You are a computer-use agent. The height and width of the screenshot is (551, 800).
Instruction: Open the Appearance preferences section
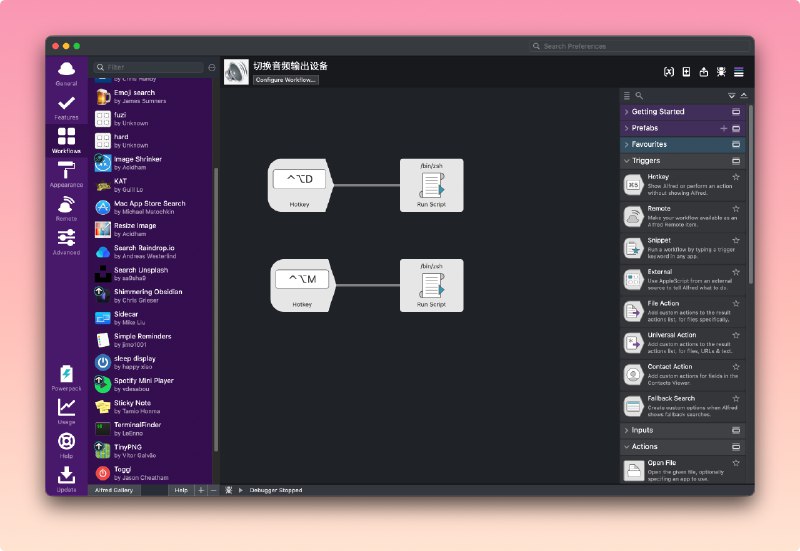[x=66, y=175]
